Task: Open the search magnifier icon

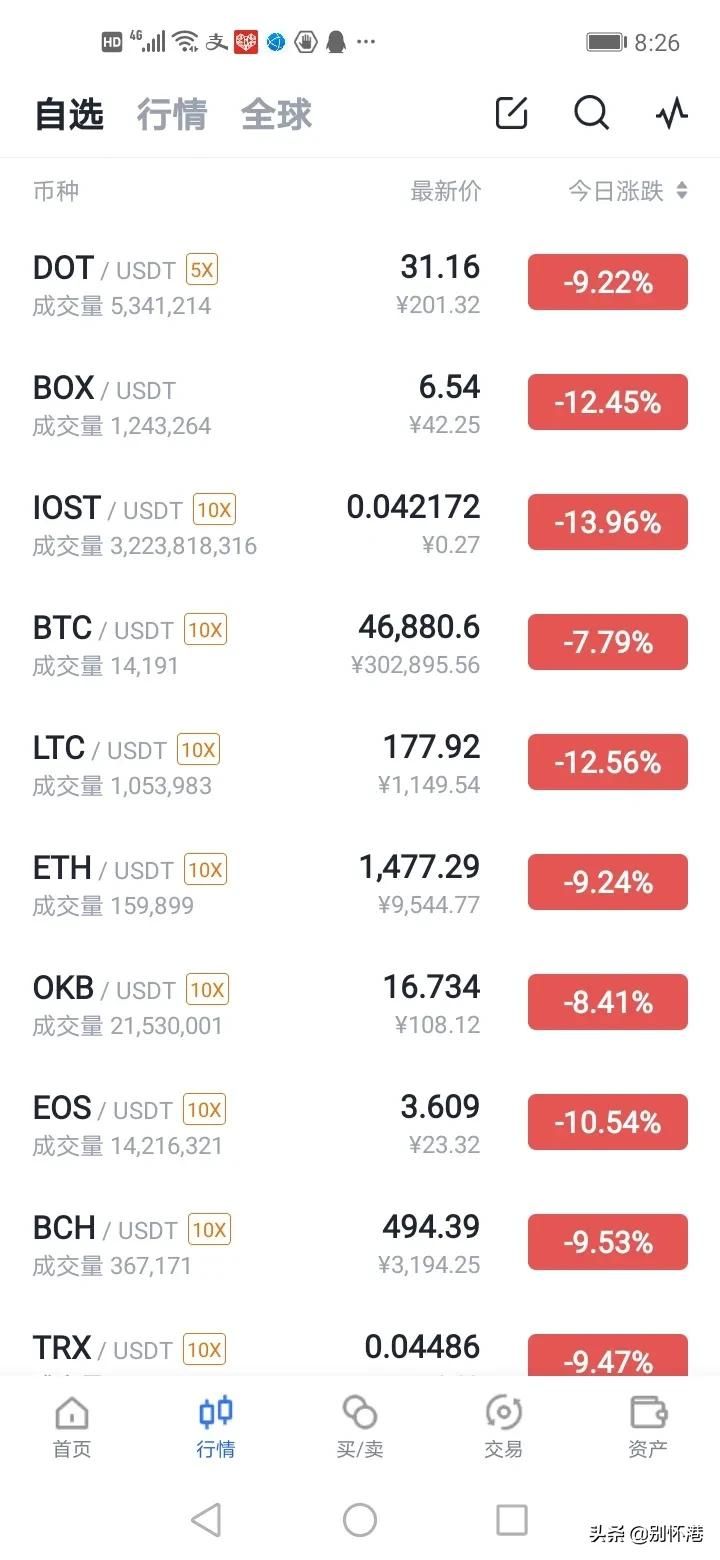Action: pos(591,113)
